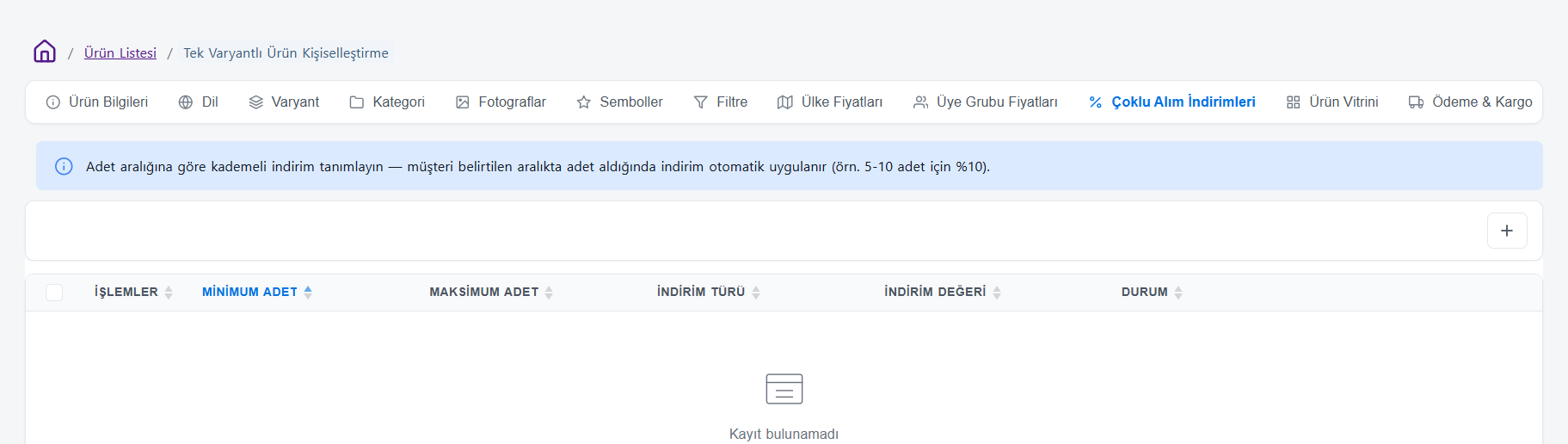Switch to the Ödeme & Kargo tab

pos(1471,102)
